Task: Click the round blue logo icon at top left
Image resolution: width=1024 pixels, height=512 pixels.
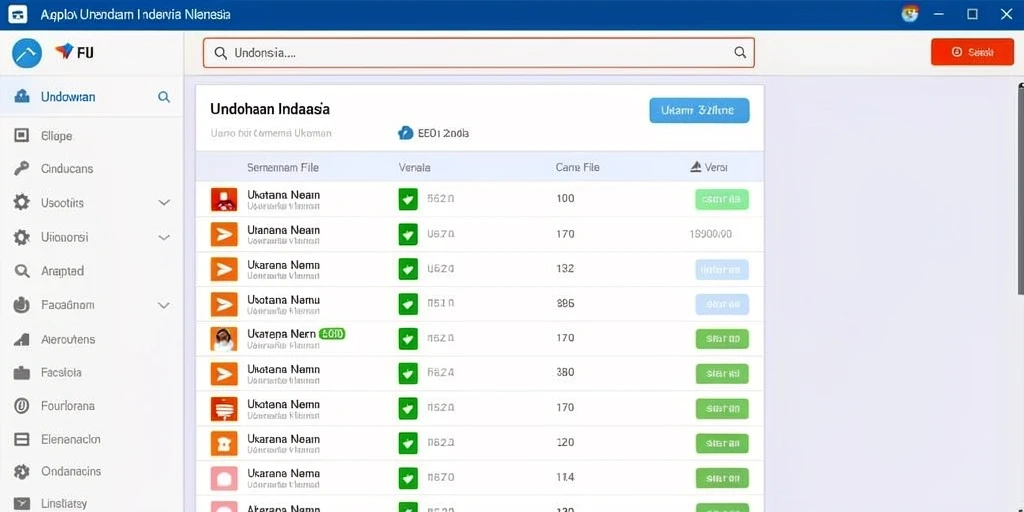Action: click(27, 54)
